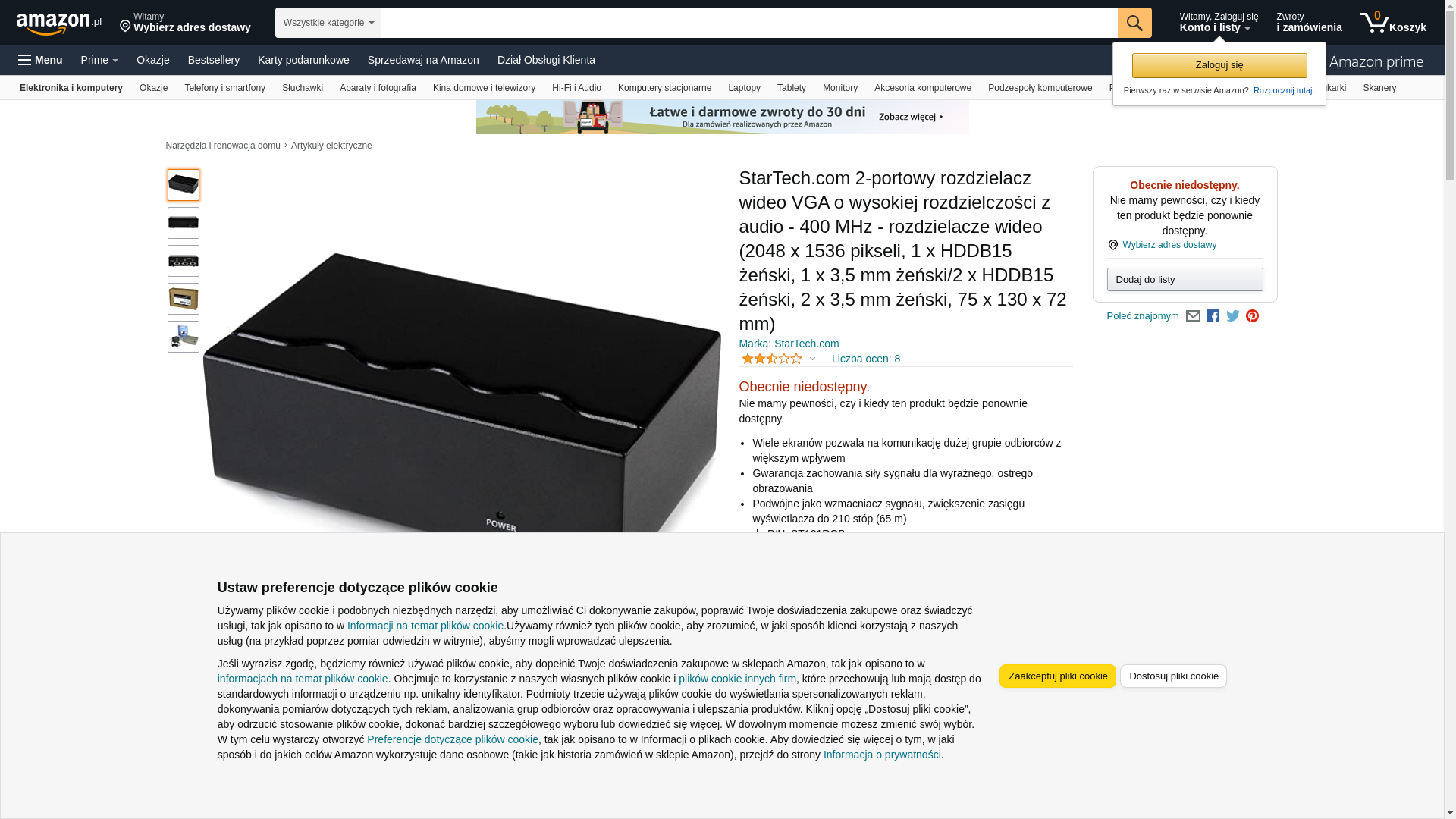Open the Marka: StarTech.com link
This screenshot has height=819, width=1456.
789,344
